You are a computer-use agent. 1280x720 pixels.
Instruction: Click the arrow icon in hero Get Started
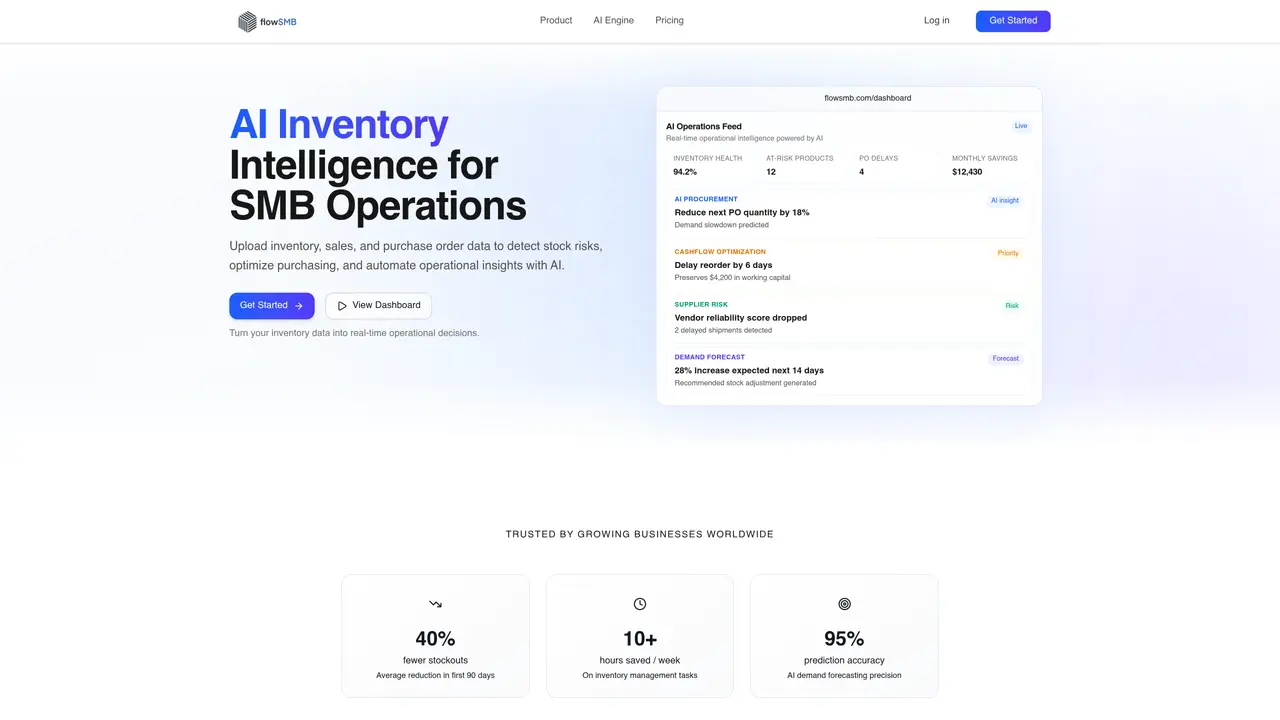pos(299,306)
